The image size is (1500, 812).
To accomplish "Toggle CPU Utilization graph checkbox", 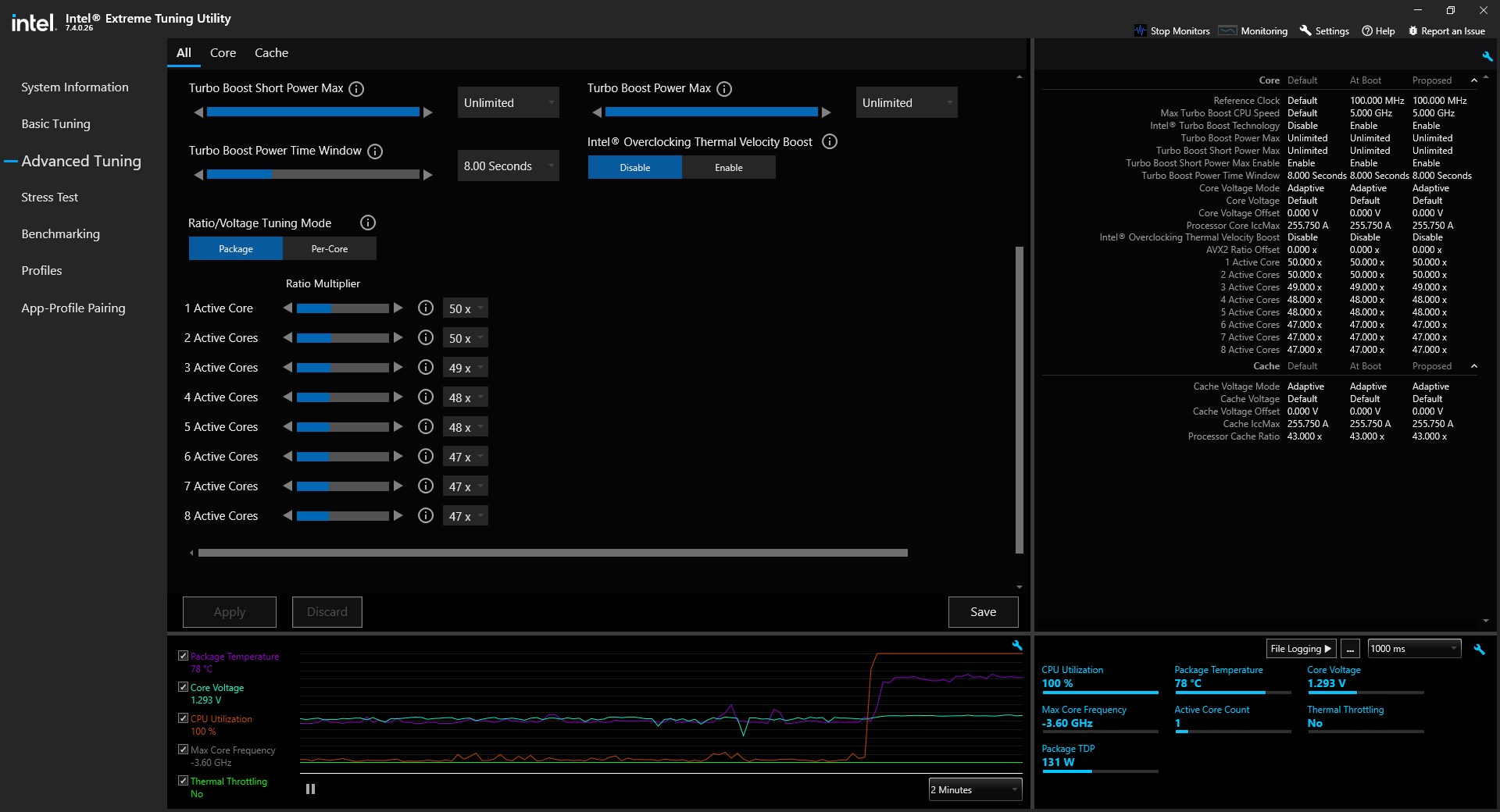I will pos(183,718).
